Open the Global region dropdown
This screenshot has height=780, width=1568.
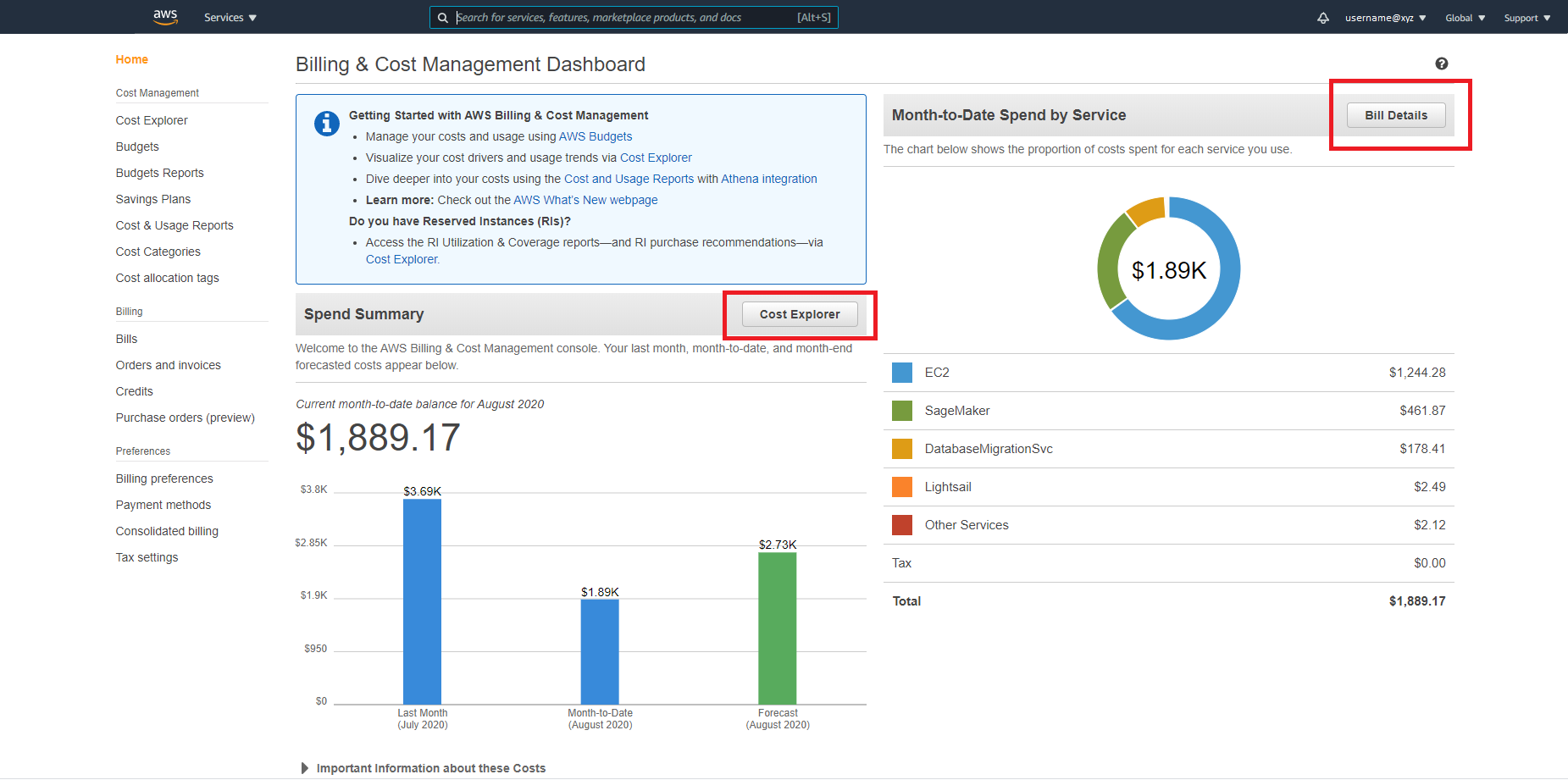click(x=1465, y=18)
